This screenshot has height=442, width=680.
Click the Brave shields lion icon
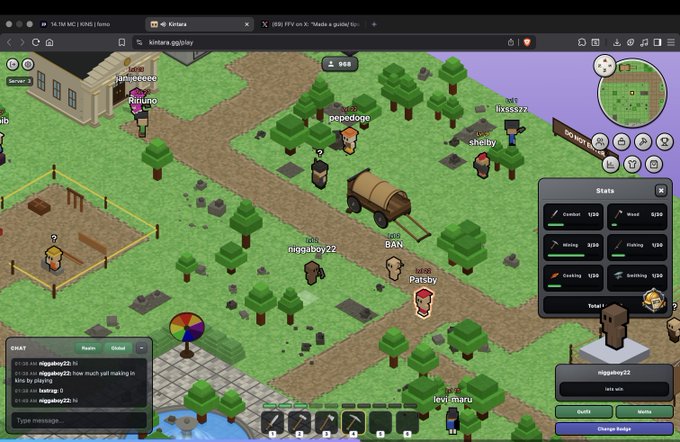[x=527, y=42]
